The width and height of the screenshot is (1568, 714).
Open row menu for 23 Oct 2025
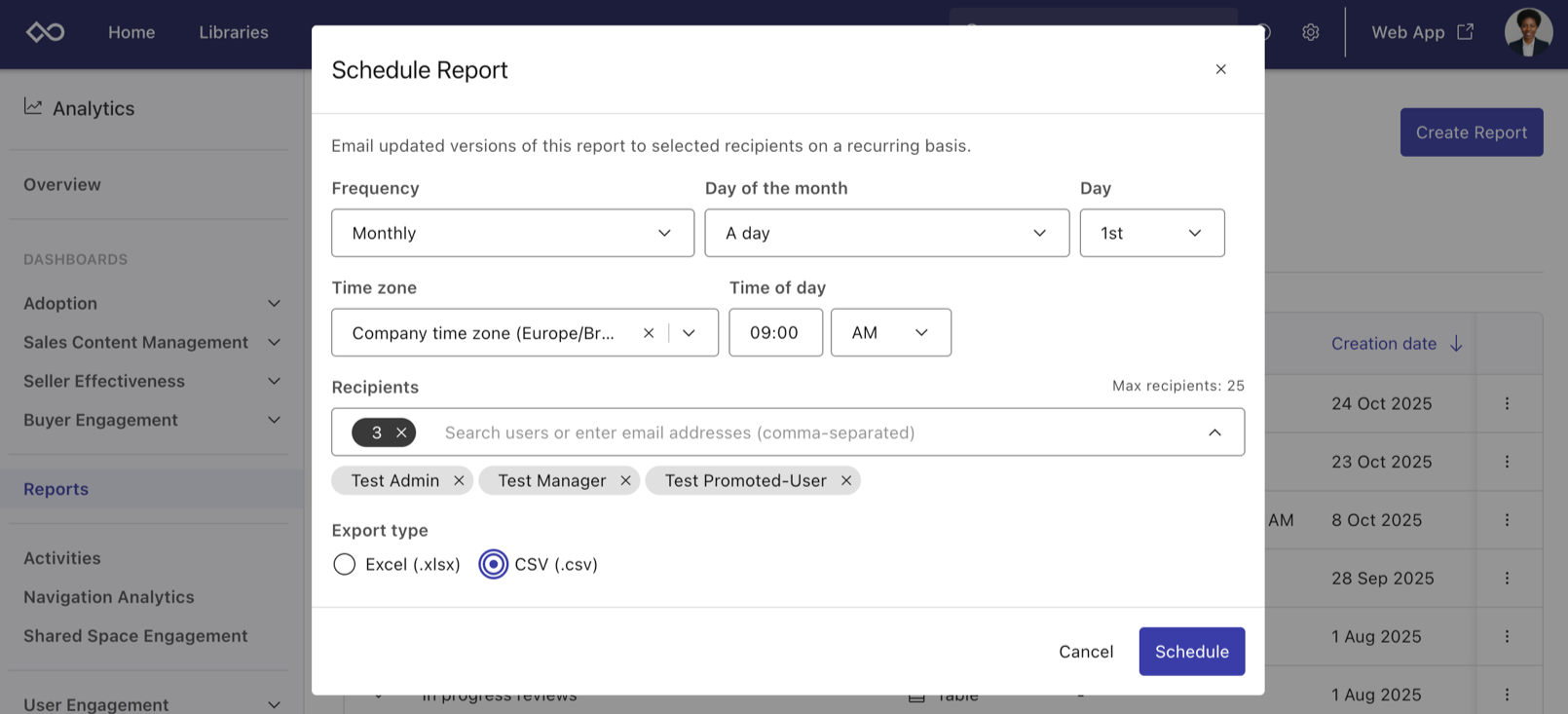pos(1507,462)
